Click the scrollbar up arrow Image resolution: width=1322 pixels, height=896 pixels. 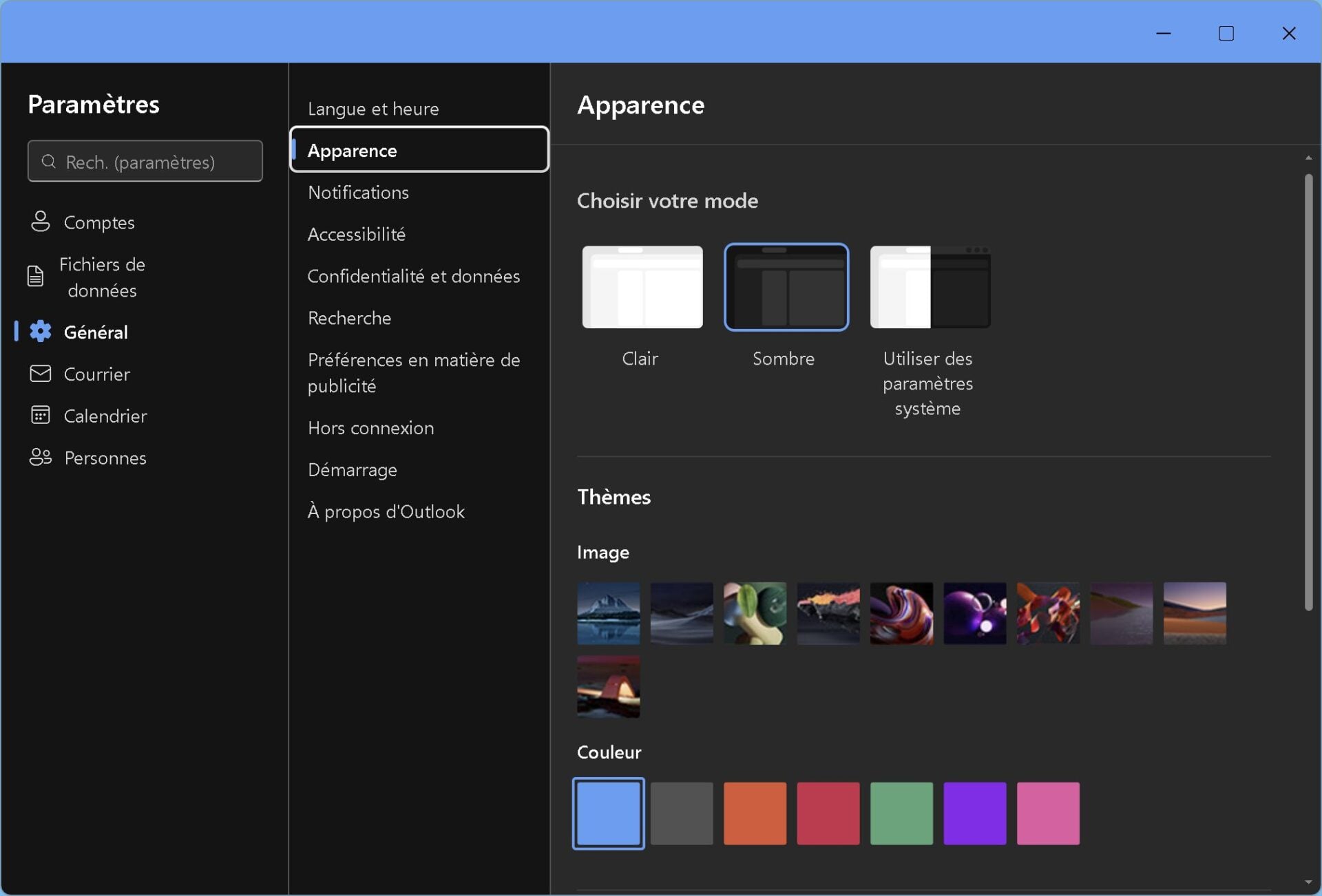coord(1308,158)
